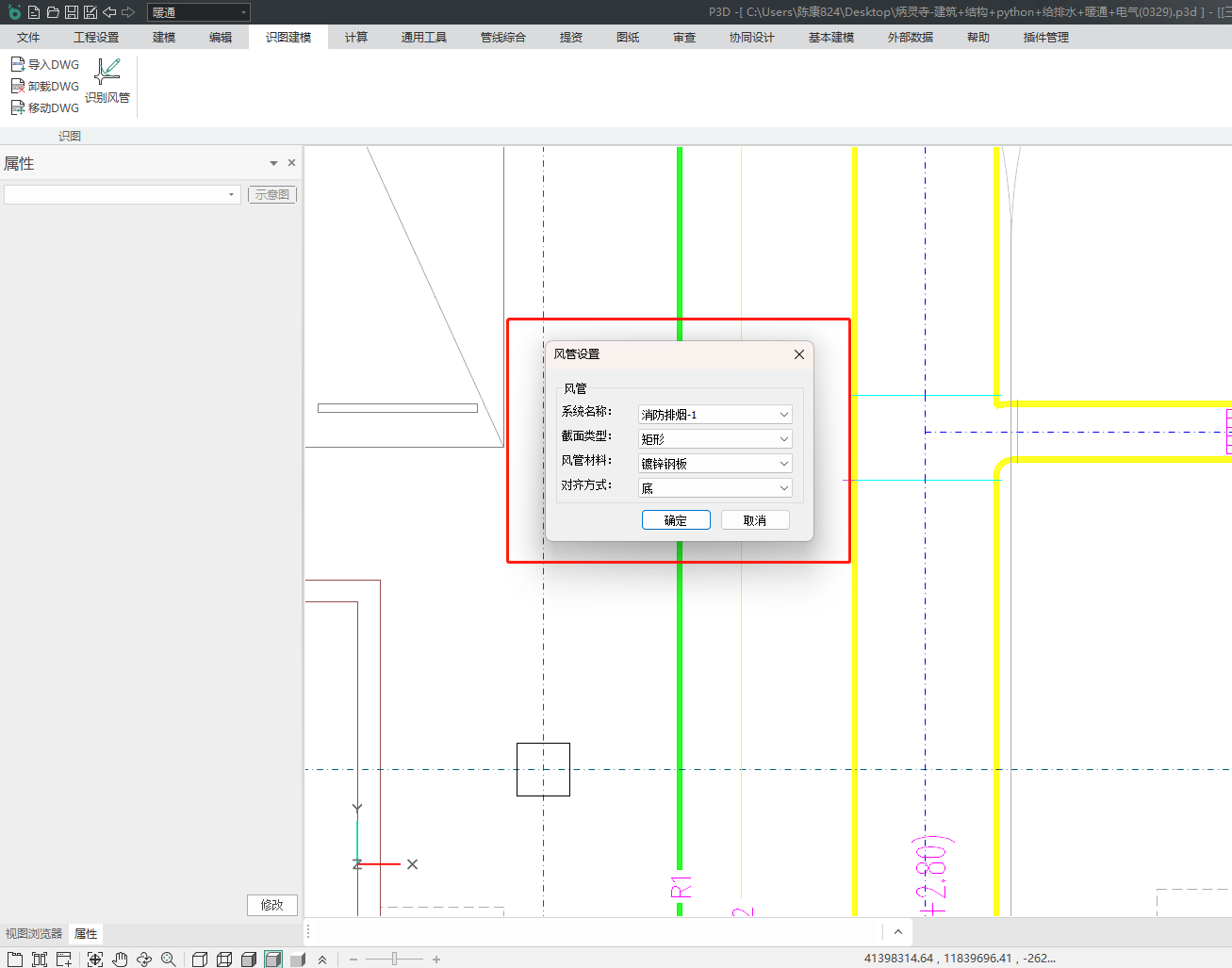The width and height of the screenshot is (1232, 968).
Task: Open the 管线综合 ribbon tab
Action: [502, 37]
